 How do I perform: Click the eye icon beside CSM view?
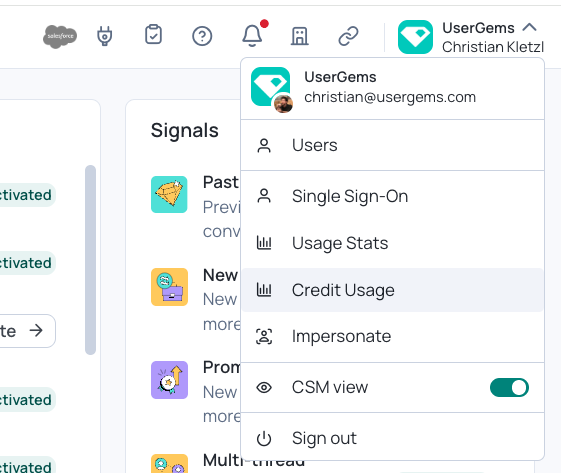[x=264, y=387]
